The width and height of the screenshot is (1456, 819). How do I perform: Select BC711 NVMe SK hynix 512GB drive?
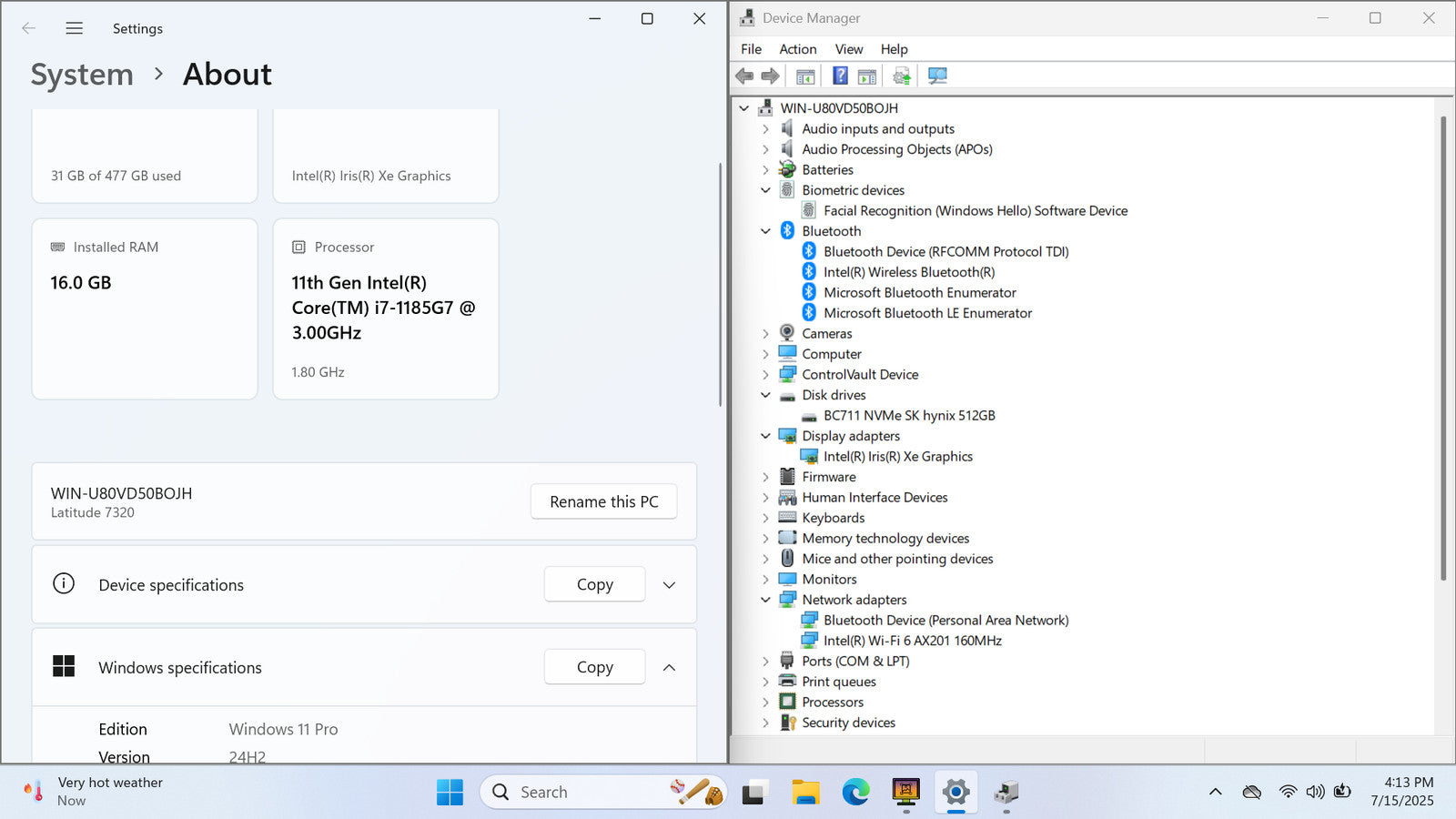point(909,415)
